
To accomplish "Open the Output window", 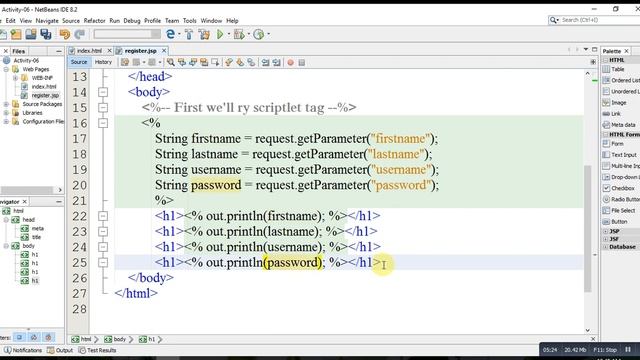I will (x=60, y=350).
